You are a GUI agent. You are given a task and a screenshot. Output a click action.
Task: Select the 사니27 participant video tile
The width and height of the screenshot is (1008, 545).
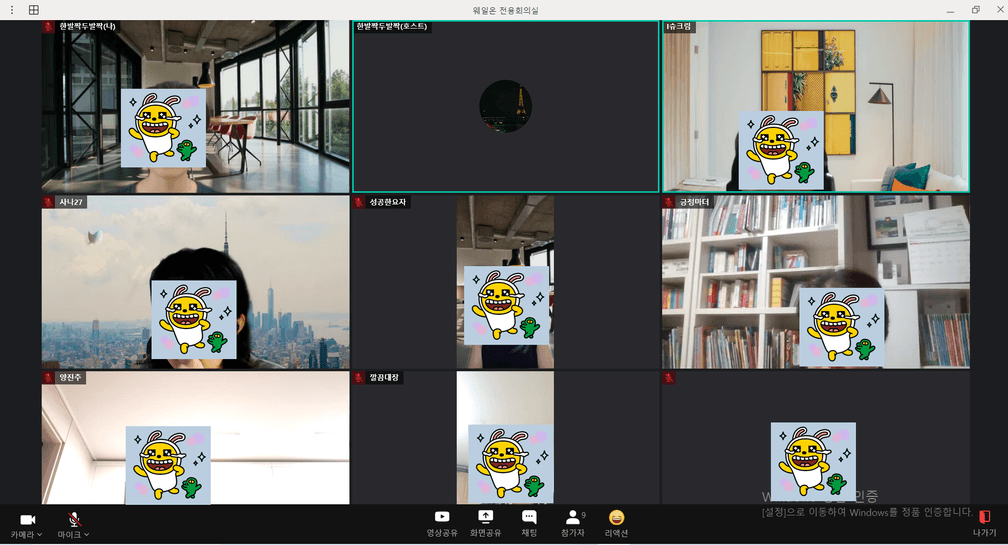tap(195, 282)
